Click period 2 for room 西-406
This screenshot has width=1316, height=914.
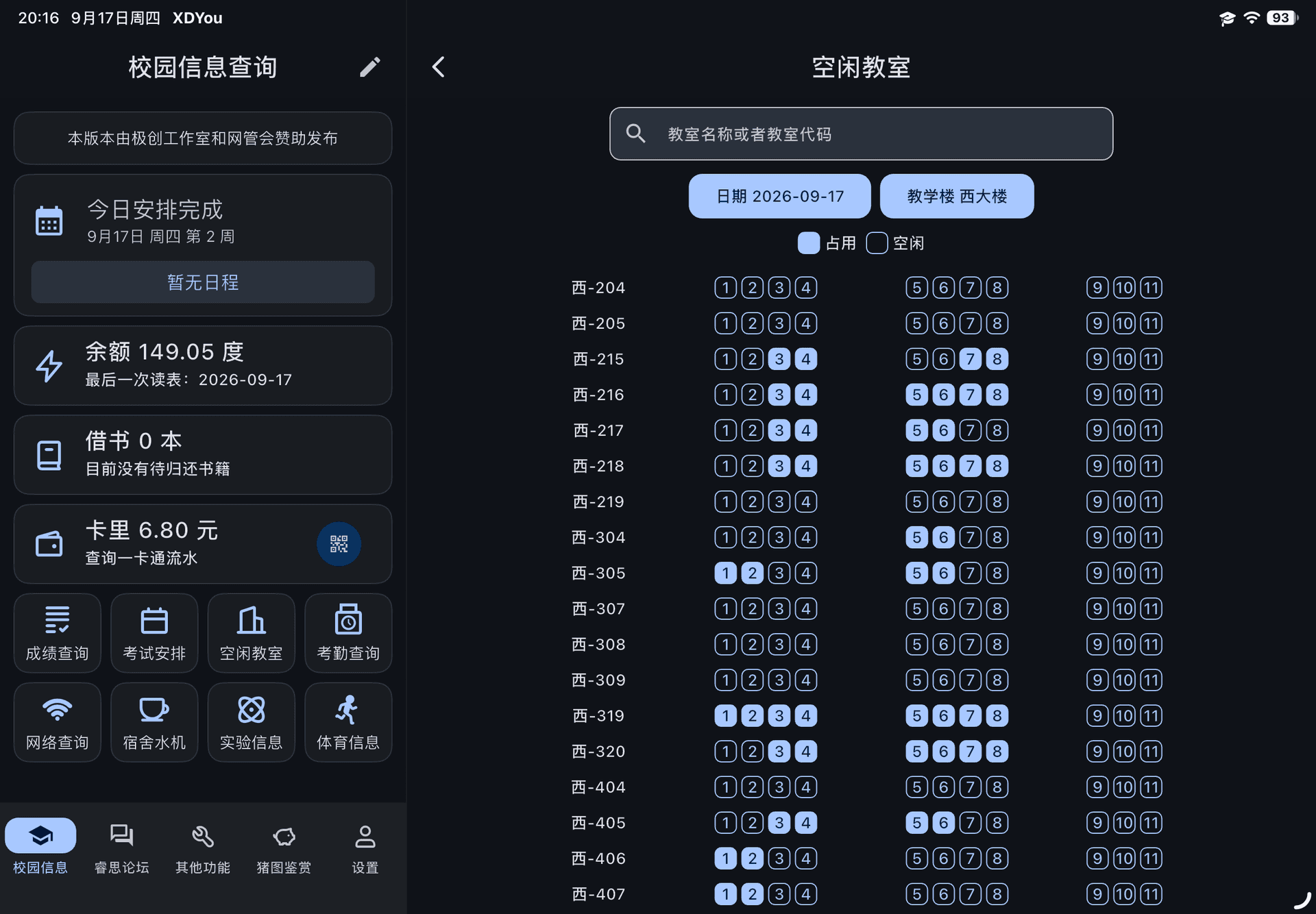pos(753,859)
